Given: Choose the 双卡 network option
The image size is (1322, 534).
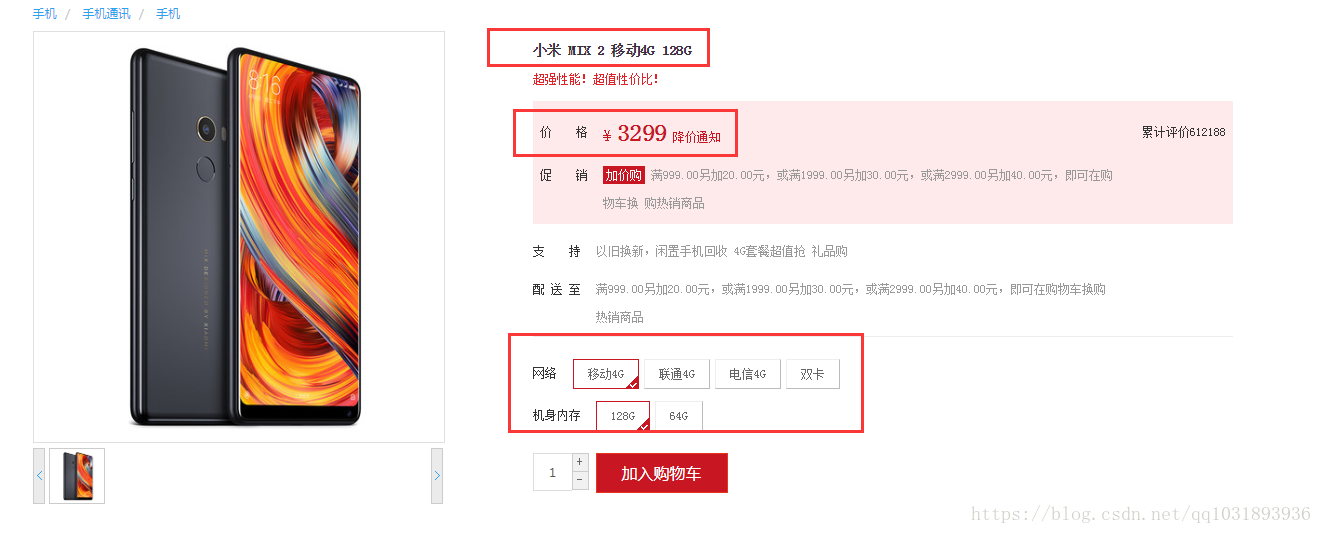Looking at the screenshot, I should pos(813,374).
